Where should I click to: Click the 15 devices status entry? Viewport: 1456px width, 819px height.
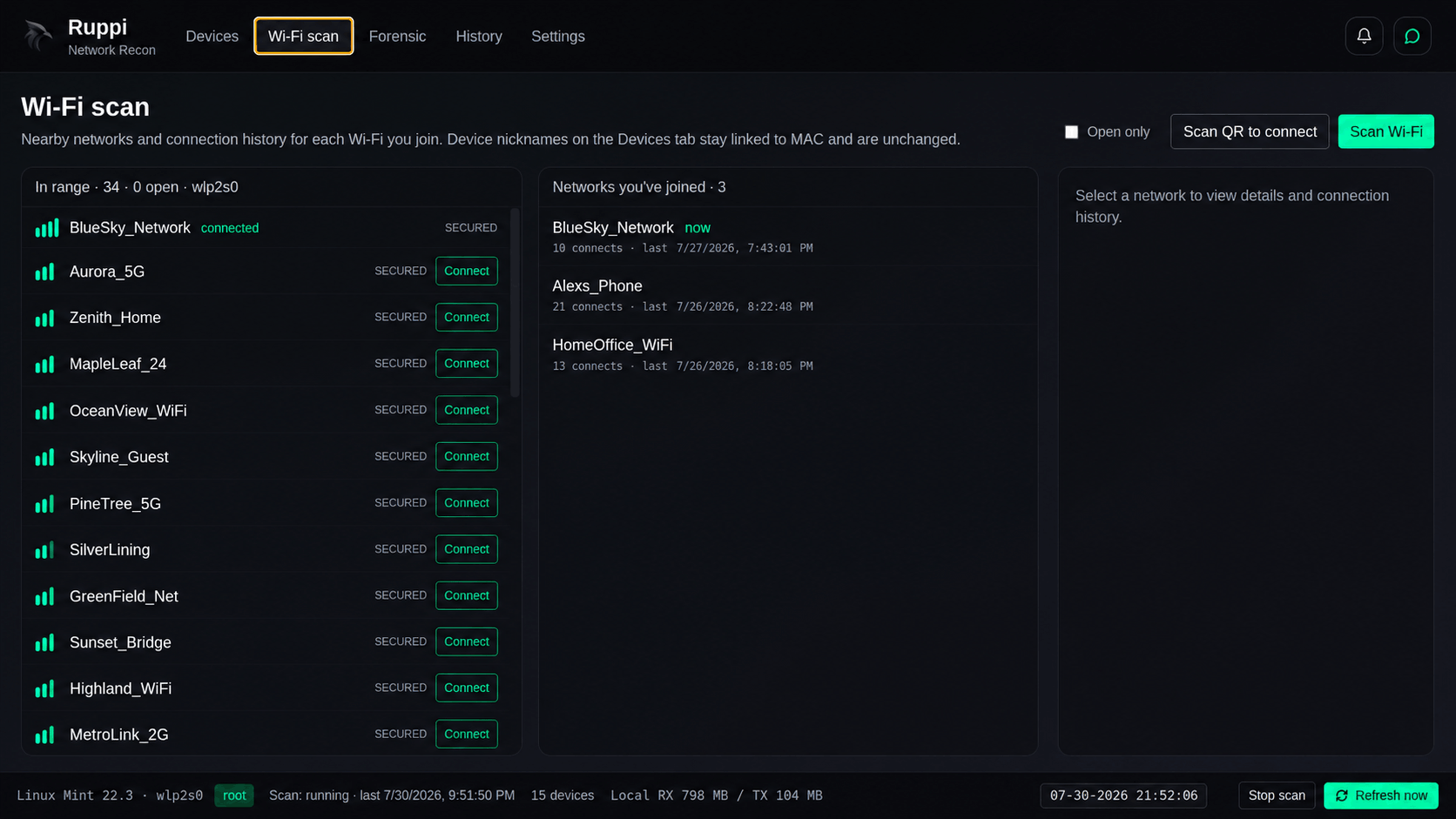[563, 796]
